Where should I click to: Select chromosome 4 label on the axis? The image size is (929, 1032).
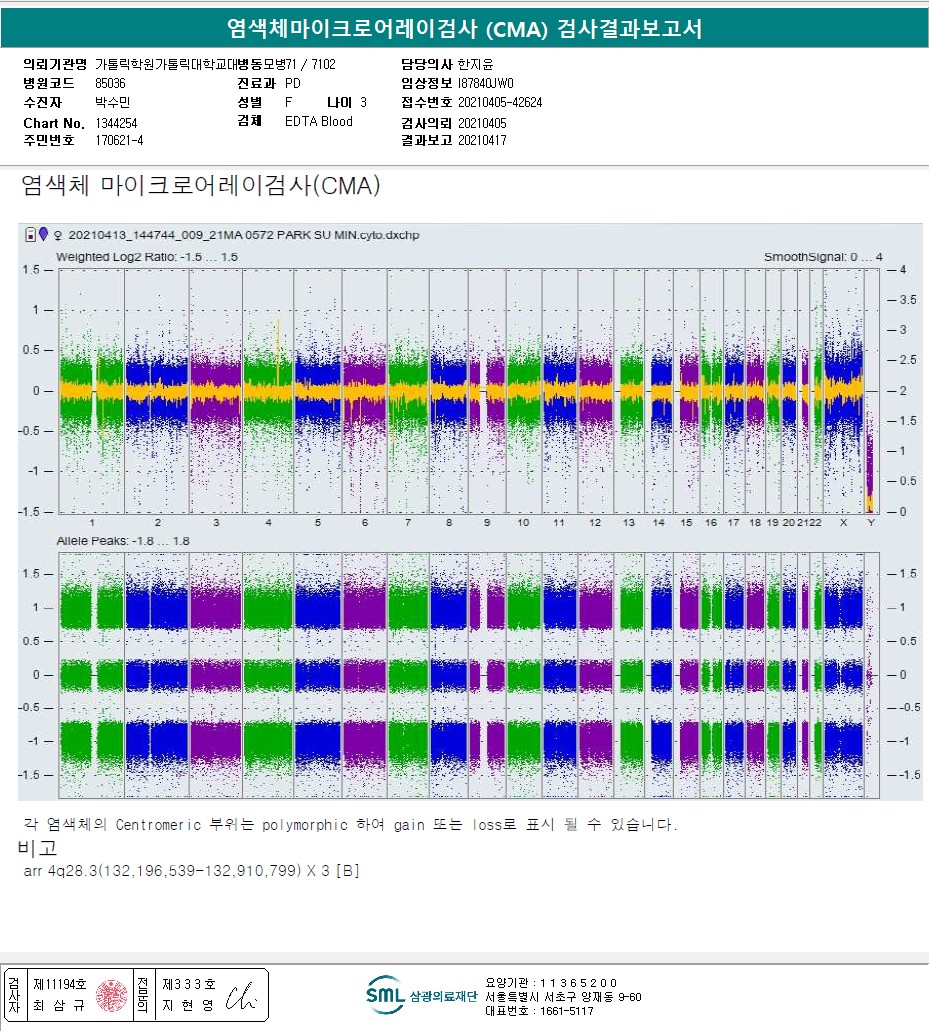click(268, 523)
